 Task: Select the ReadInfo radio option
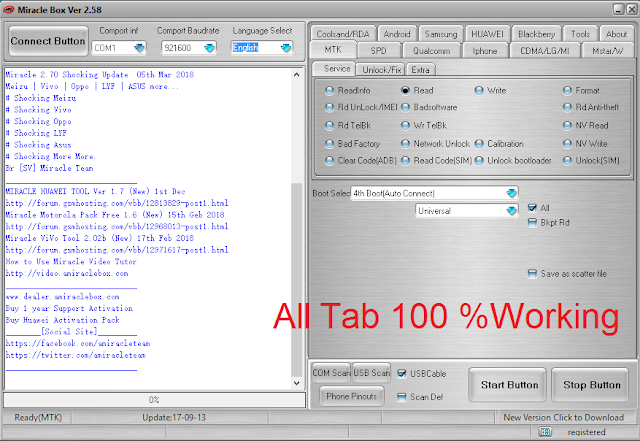click(329, 91)
